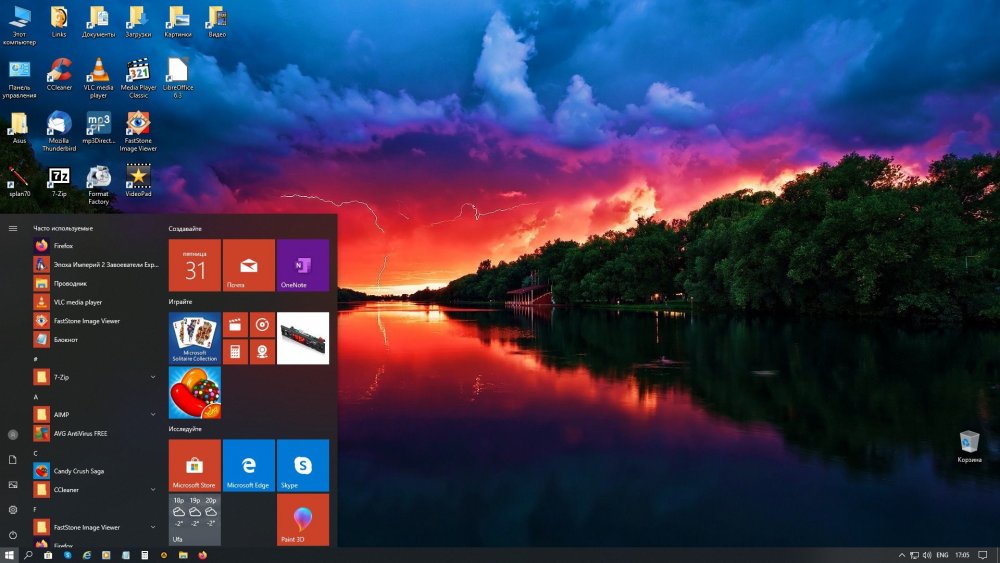1000x563 pixels.
Task: Open the Calculator small tile
Action: click(235, 351)
